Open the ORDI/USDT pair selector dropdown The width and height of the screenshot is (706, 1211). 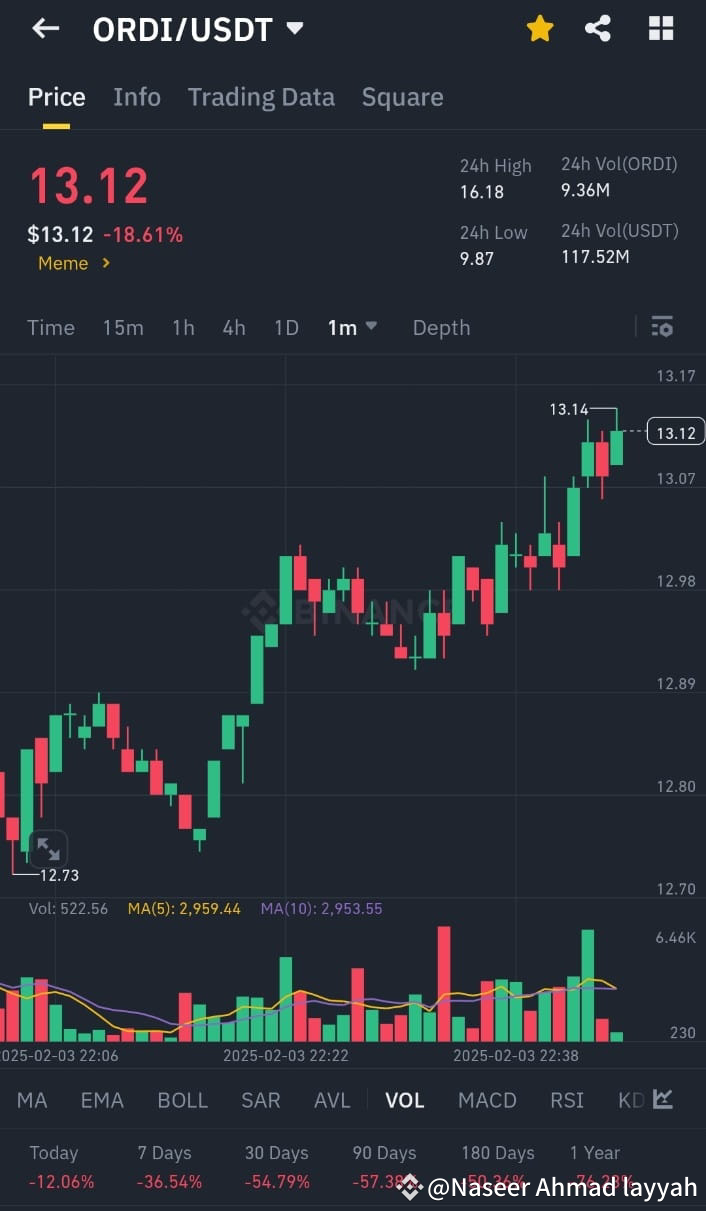(198, 29)
